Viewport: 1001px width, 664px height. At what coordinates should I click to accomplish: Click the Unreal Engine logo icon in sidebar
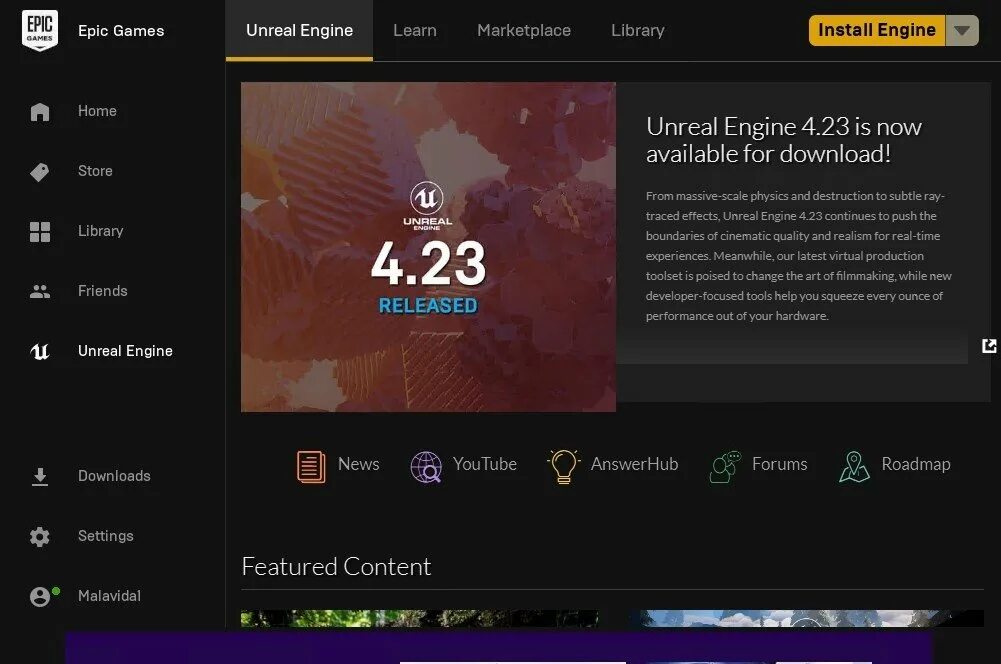point(40,351)
